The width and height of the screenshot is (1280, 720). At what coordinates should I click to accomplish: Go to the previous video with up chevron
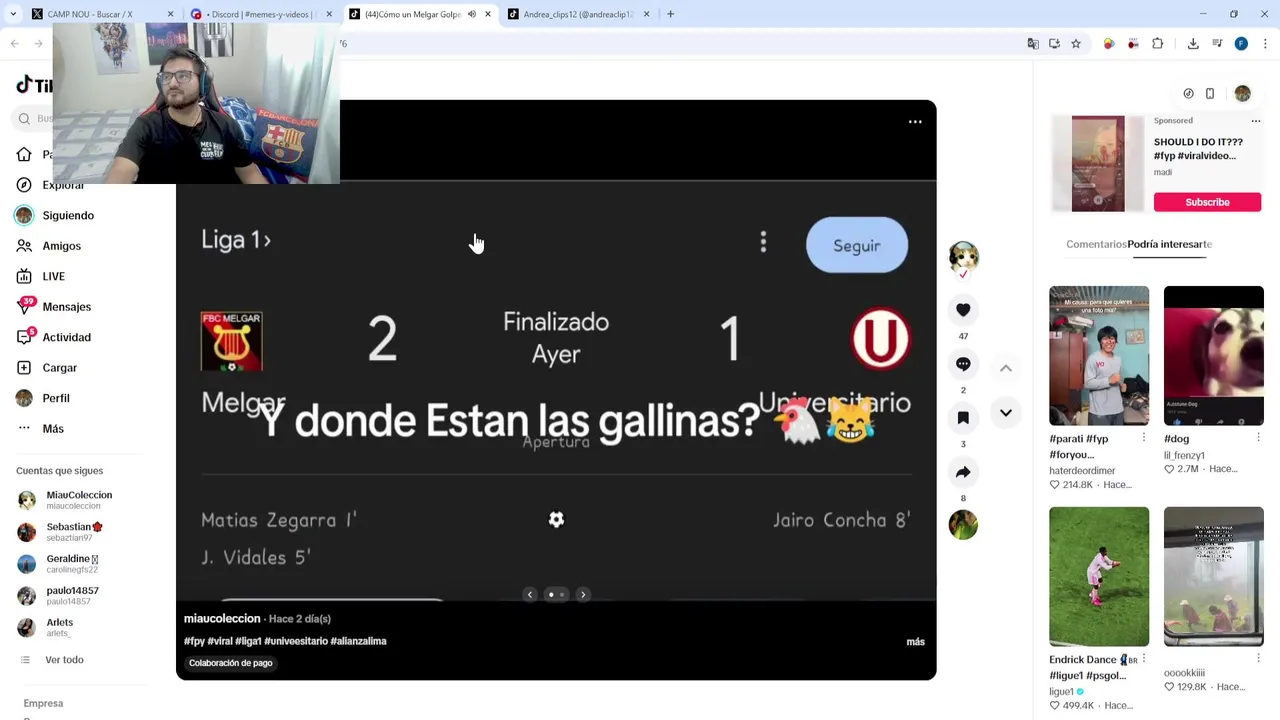pos(1006,369)
